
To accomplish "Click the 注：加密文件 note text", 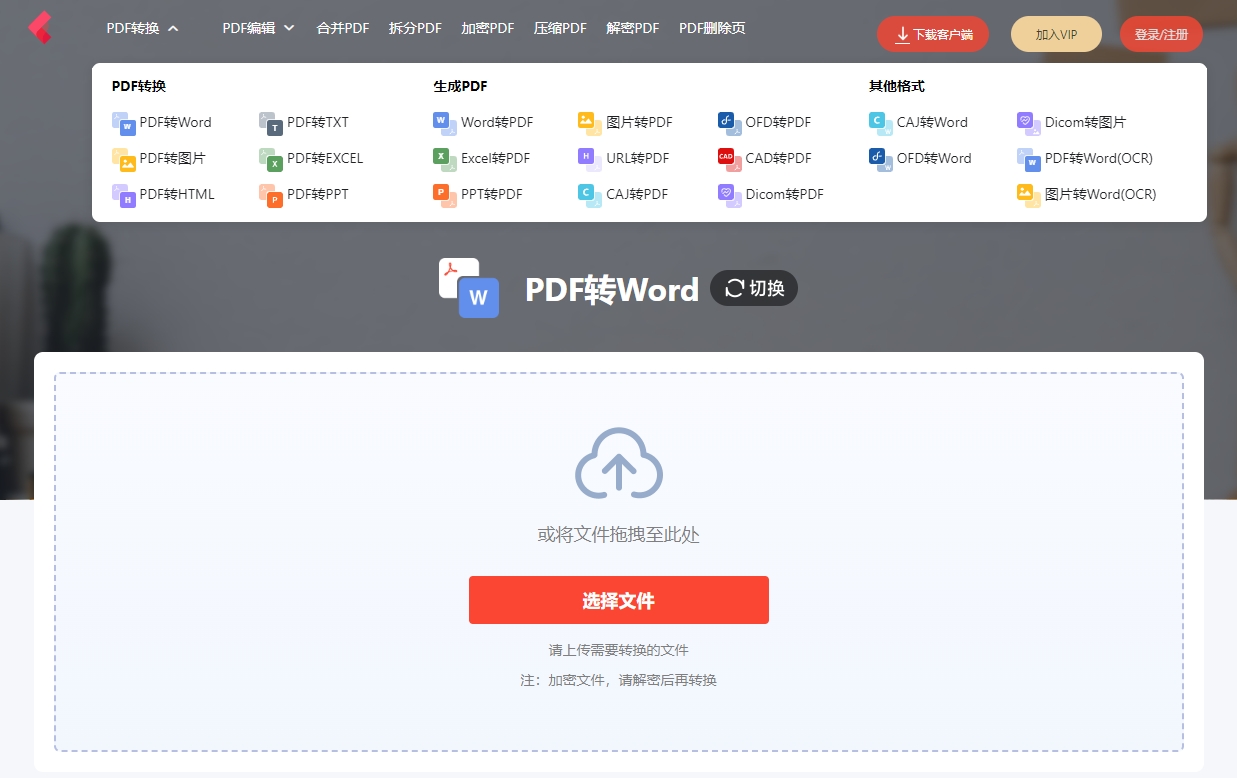I will (619, 680).
